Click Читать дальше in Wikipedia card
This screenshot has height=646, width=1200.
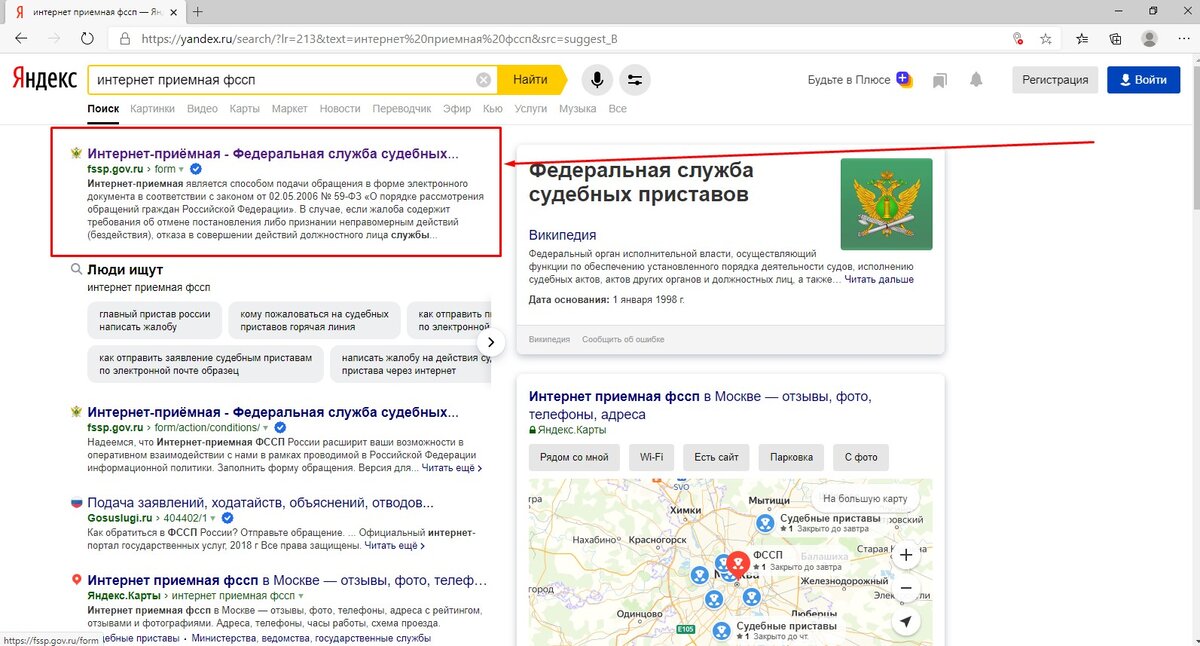pyautogui.click(x=879, y=279)
